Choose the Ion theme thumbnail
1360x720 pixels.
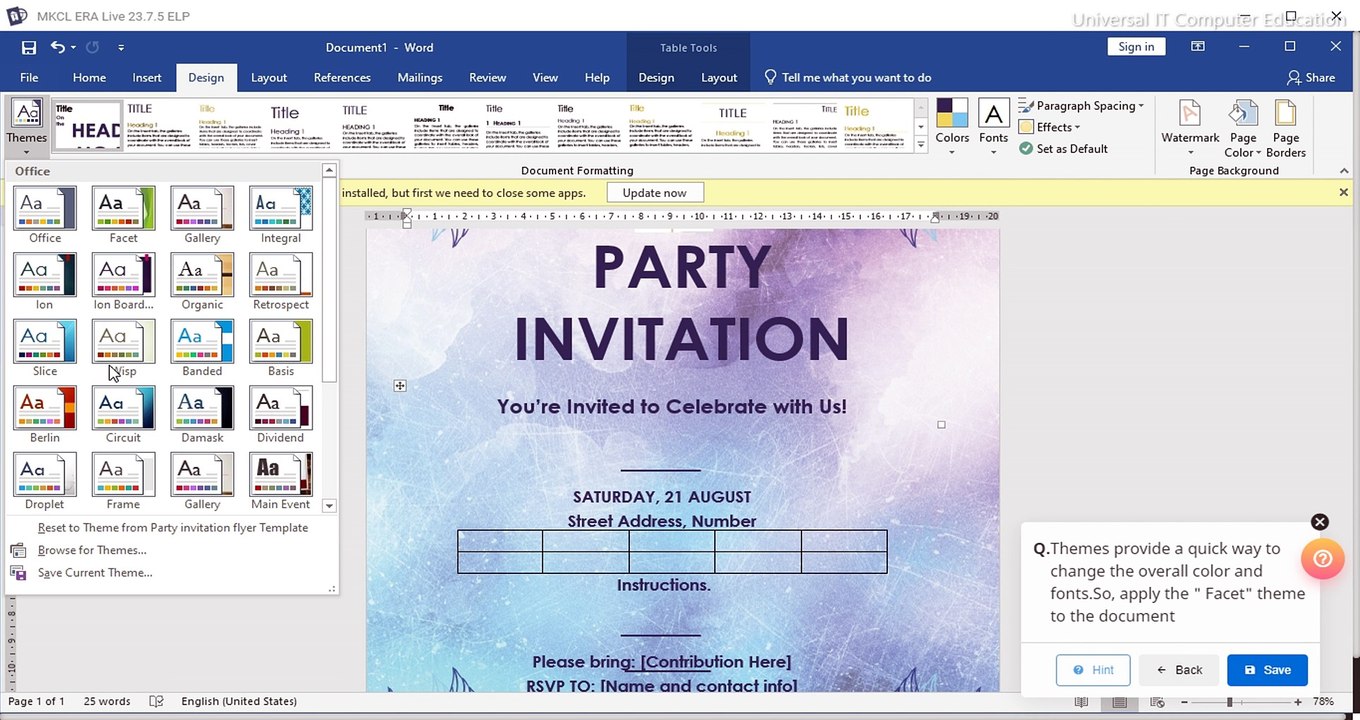click(45, 276)
